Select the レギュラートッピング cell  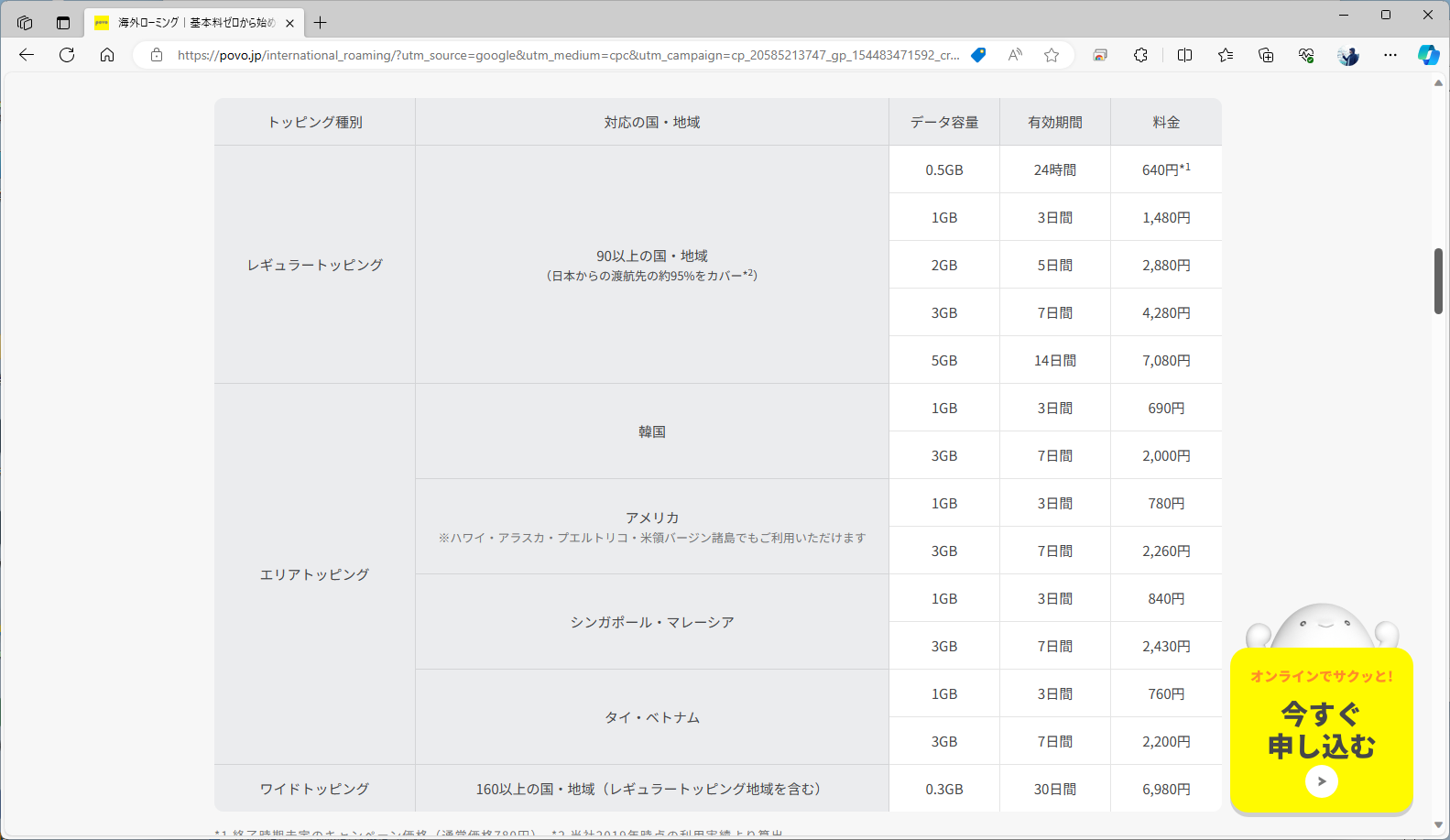[315, 265]
